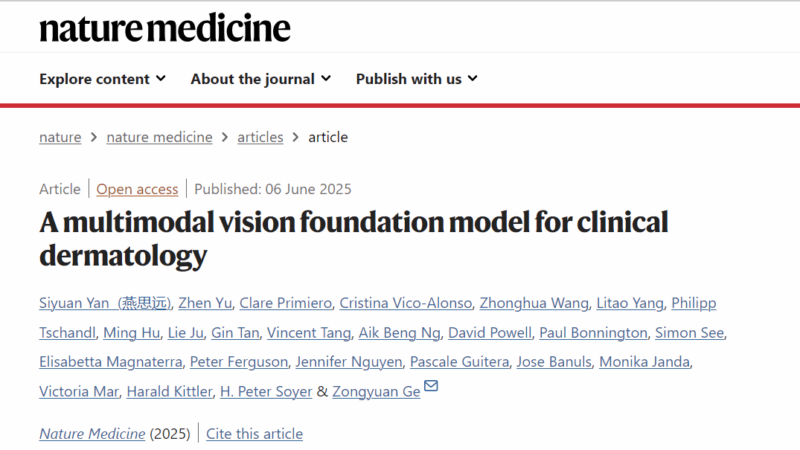Open author Harald Kittler's details

tap(169, 391)
